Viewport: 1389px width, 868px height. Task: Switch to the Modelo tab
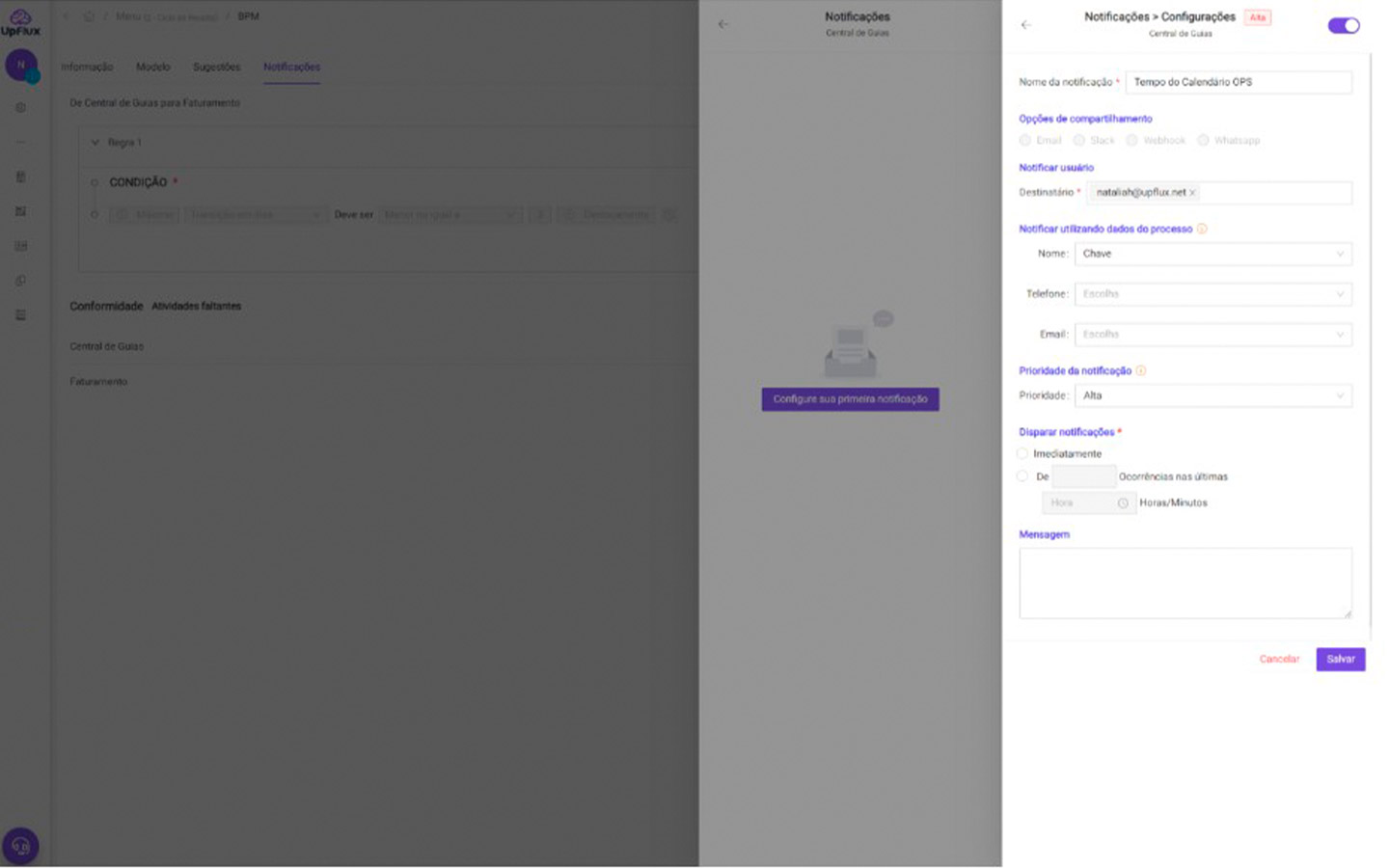pos(152,68)
